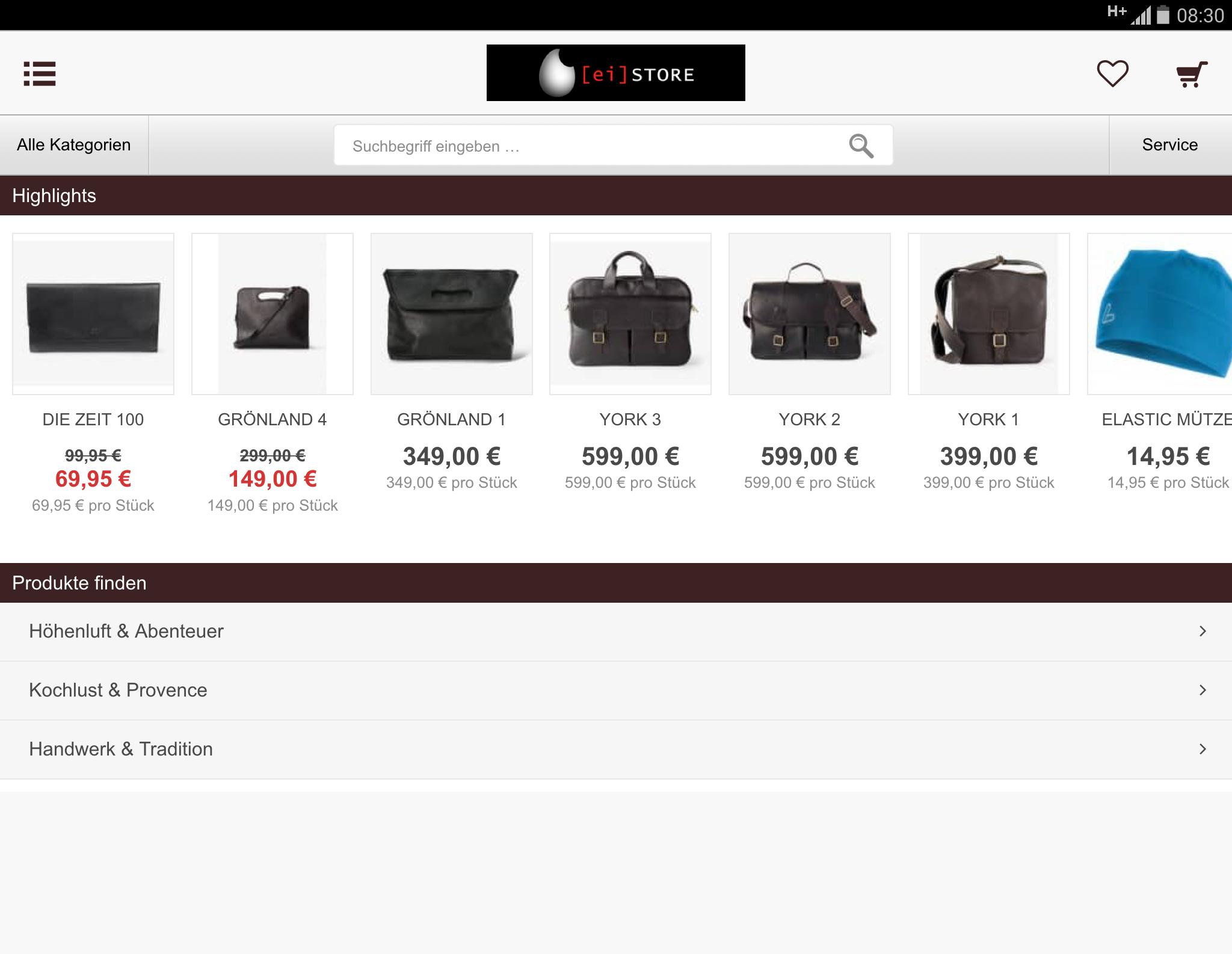Open the Service menu
The image size is (1232, 954).
point(1170,145)
